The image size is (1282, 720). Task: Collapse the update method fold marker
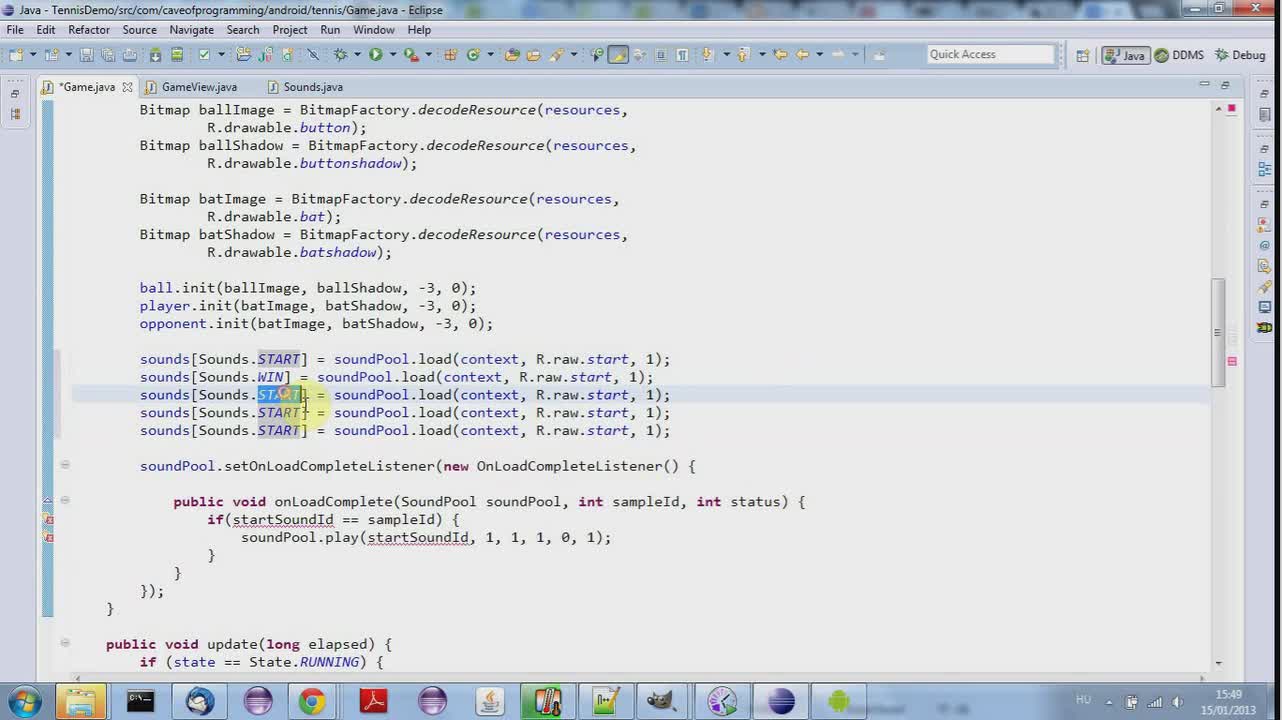pos(65,643)
